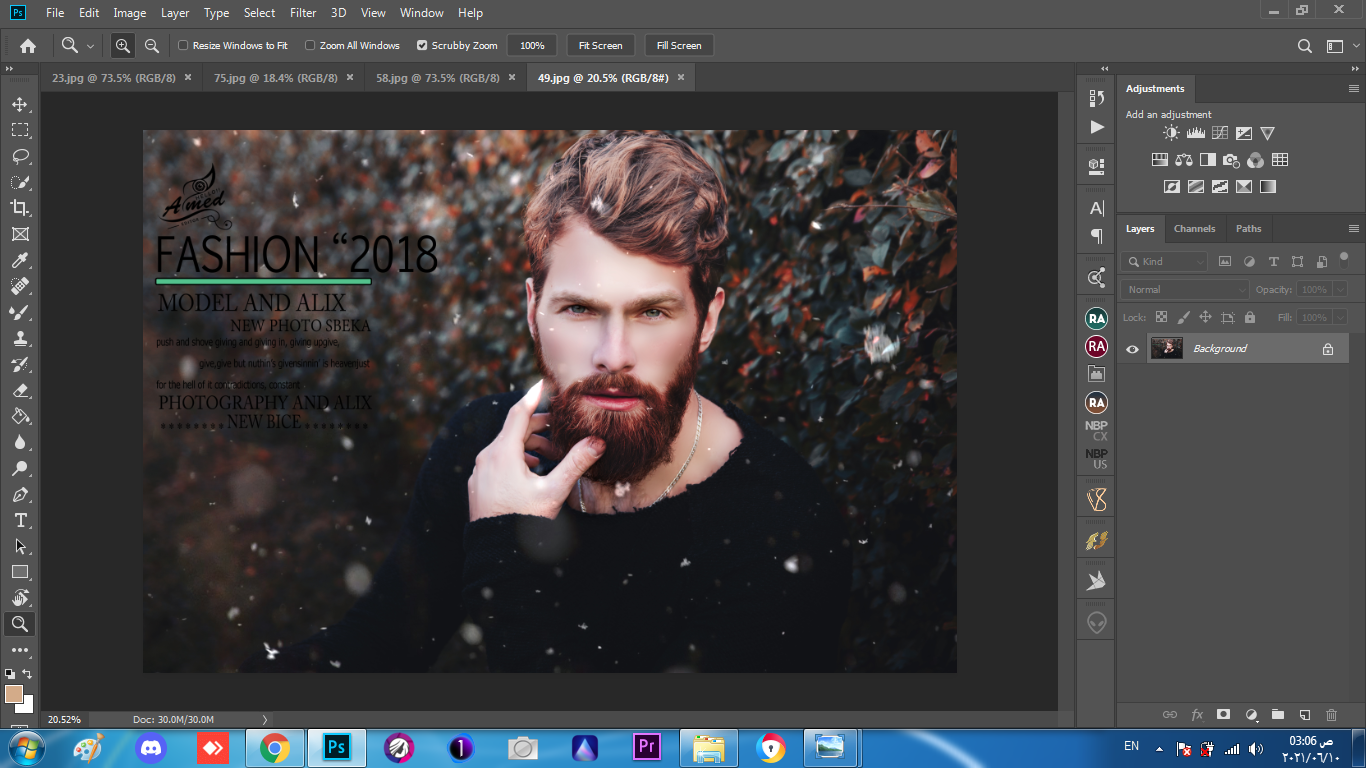Viewport: 1366px width, 768px height.
Task: Choose the Dodge tool
Action: click(x=20, y=468)
